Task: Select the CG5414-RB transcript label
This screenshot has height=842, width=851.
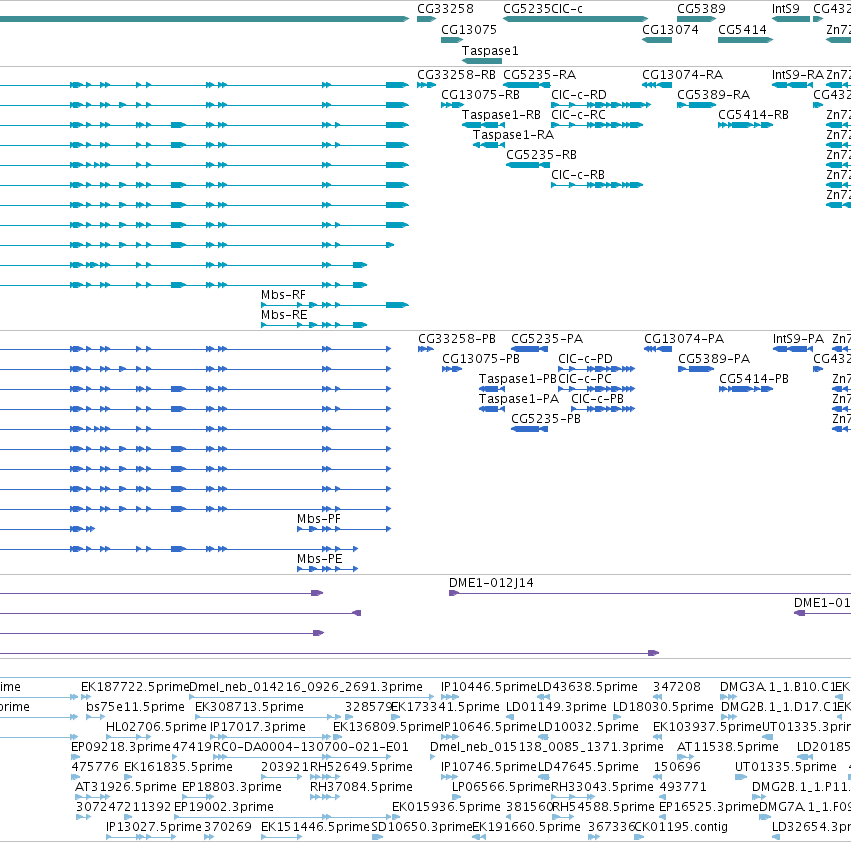Action: (753, 115)
